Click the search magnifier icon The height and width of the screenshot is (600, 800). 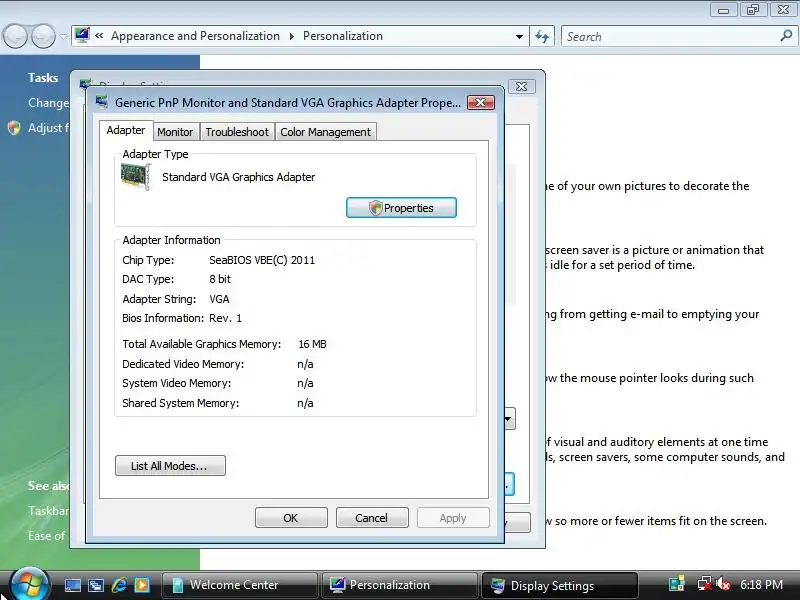point(786,36)
